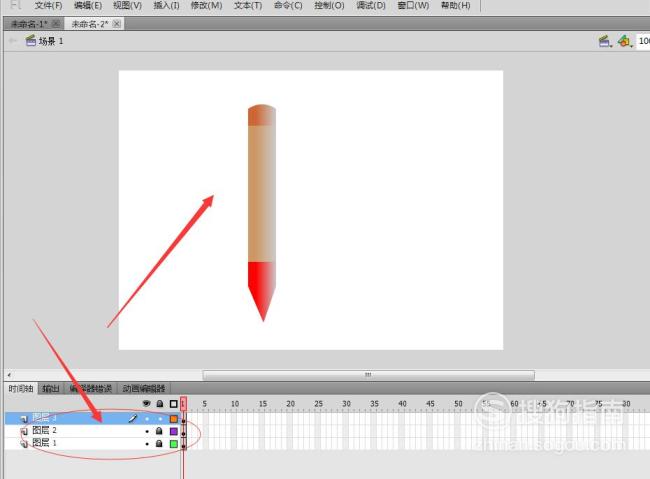Click the 图层 2 layer type icon
The width and height of the screenshot is (650, 479).
tap(24, 431)
